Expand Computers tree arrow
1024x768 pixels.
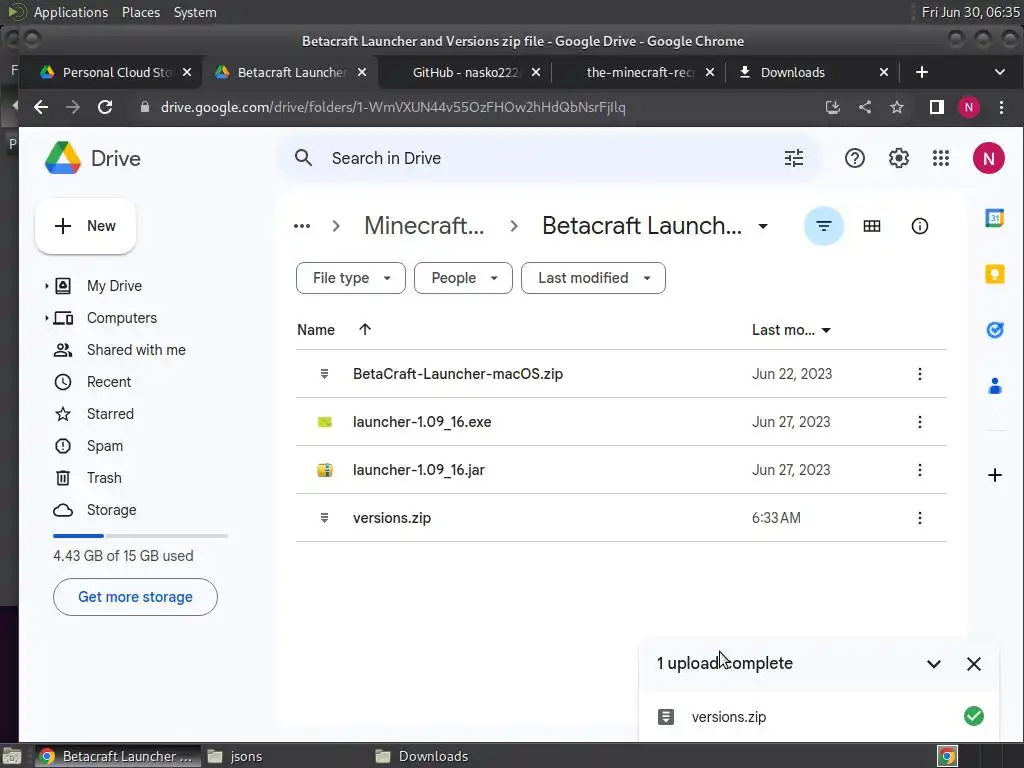pyautogui.click(x=46, y=318)
